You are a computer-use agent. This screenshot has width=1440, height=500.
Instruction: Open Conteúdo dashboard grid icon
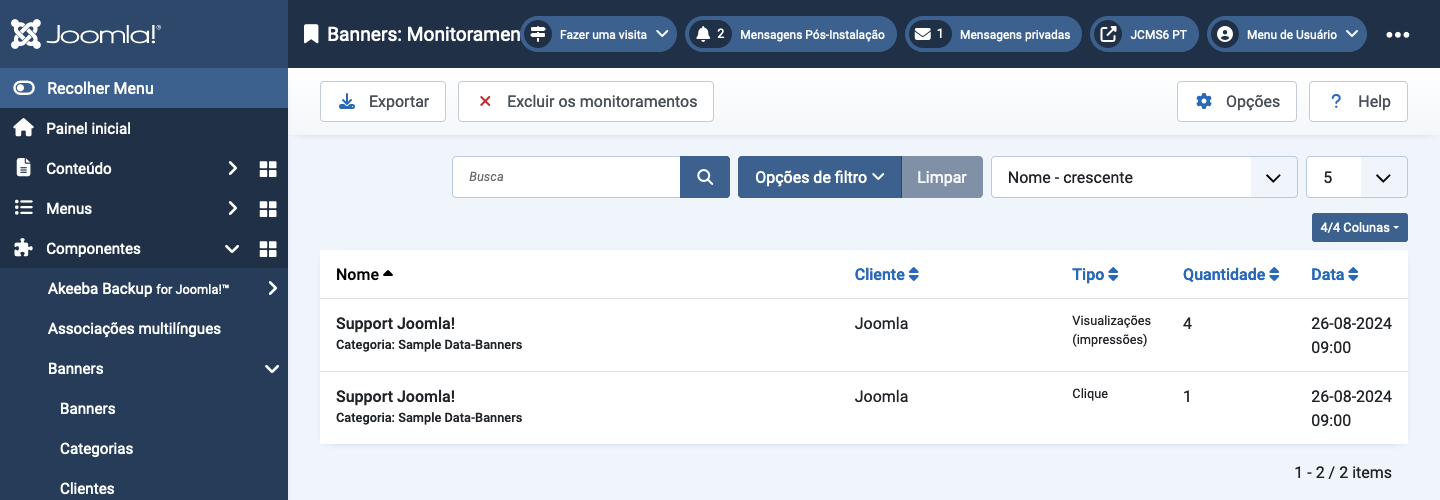click(x=268, y=168)
